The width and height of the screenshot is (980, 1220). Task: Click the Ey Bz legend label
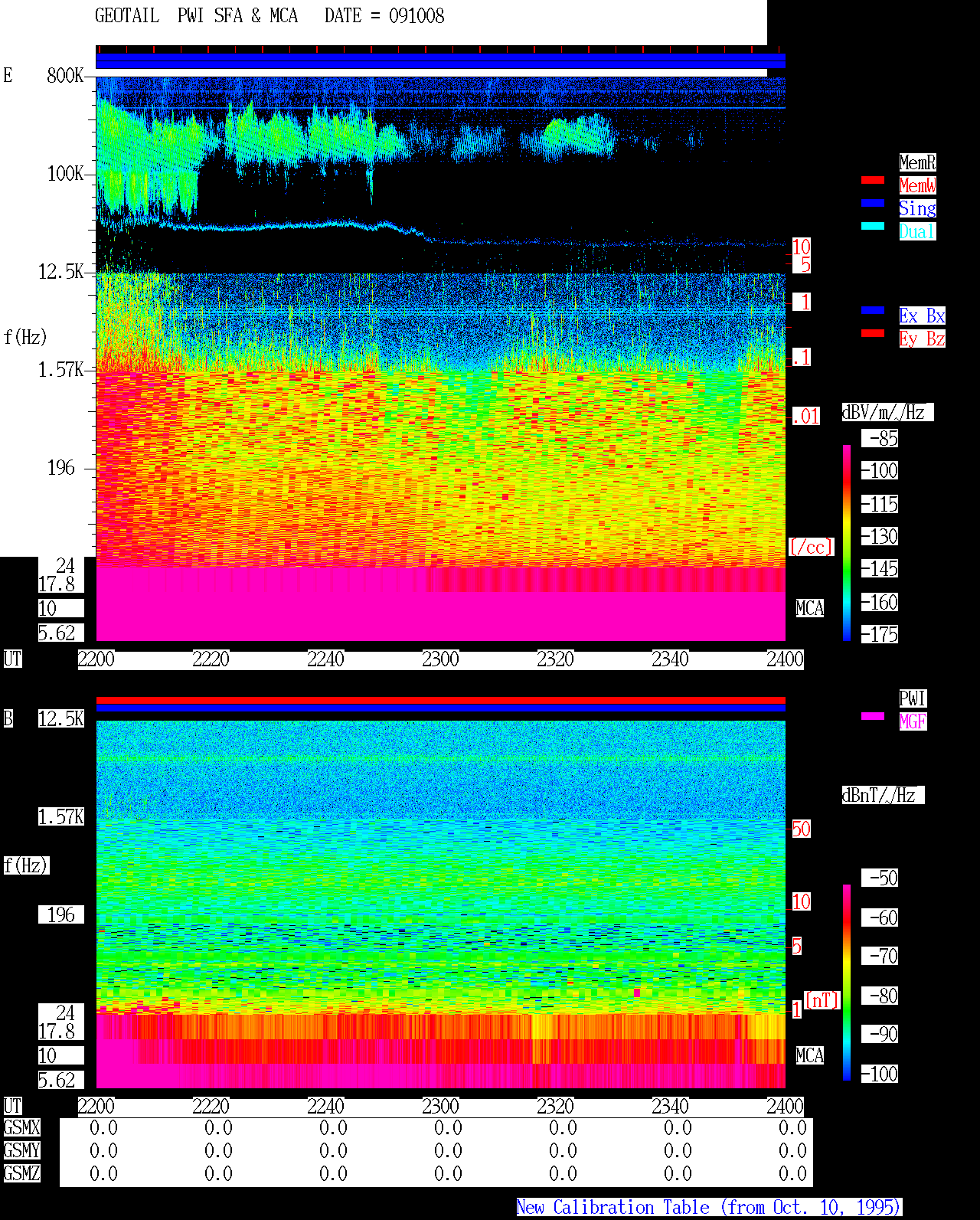[x=922, y=339]
